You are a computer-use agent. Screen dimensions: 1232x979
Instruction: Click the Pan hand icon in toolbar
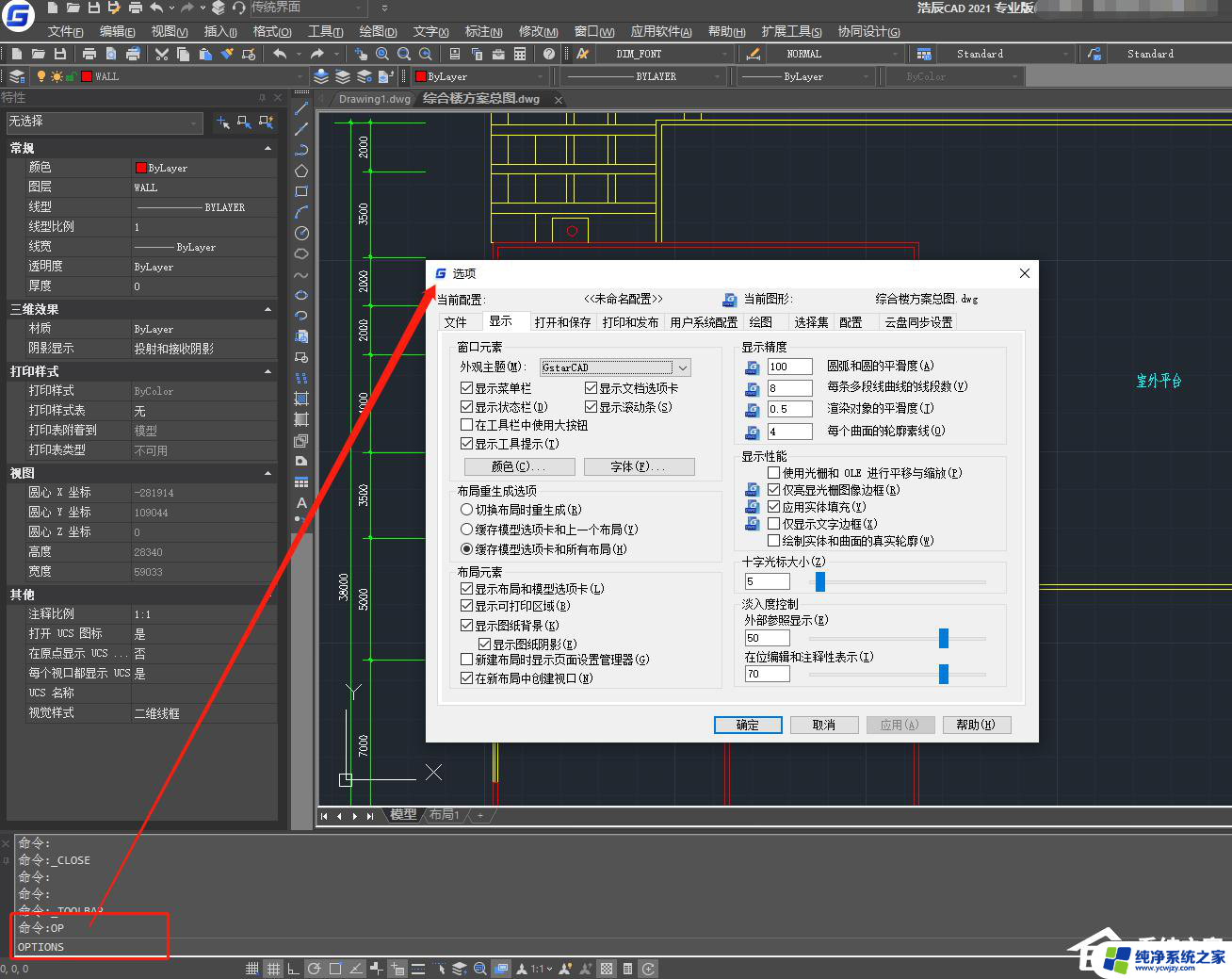click(361, 54)
